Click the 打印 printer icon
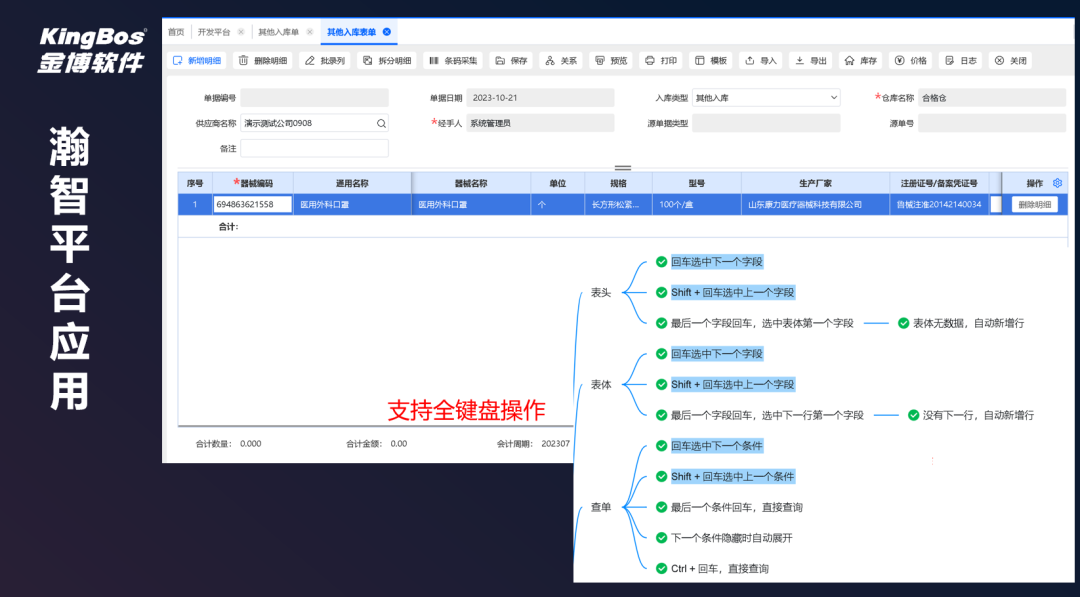The width and height of the screenshot is (1080, 597). tap(649, 61)
